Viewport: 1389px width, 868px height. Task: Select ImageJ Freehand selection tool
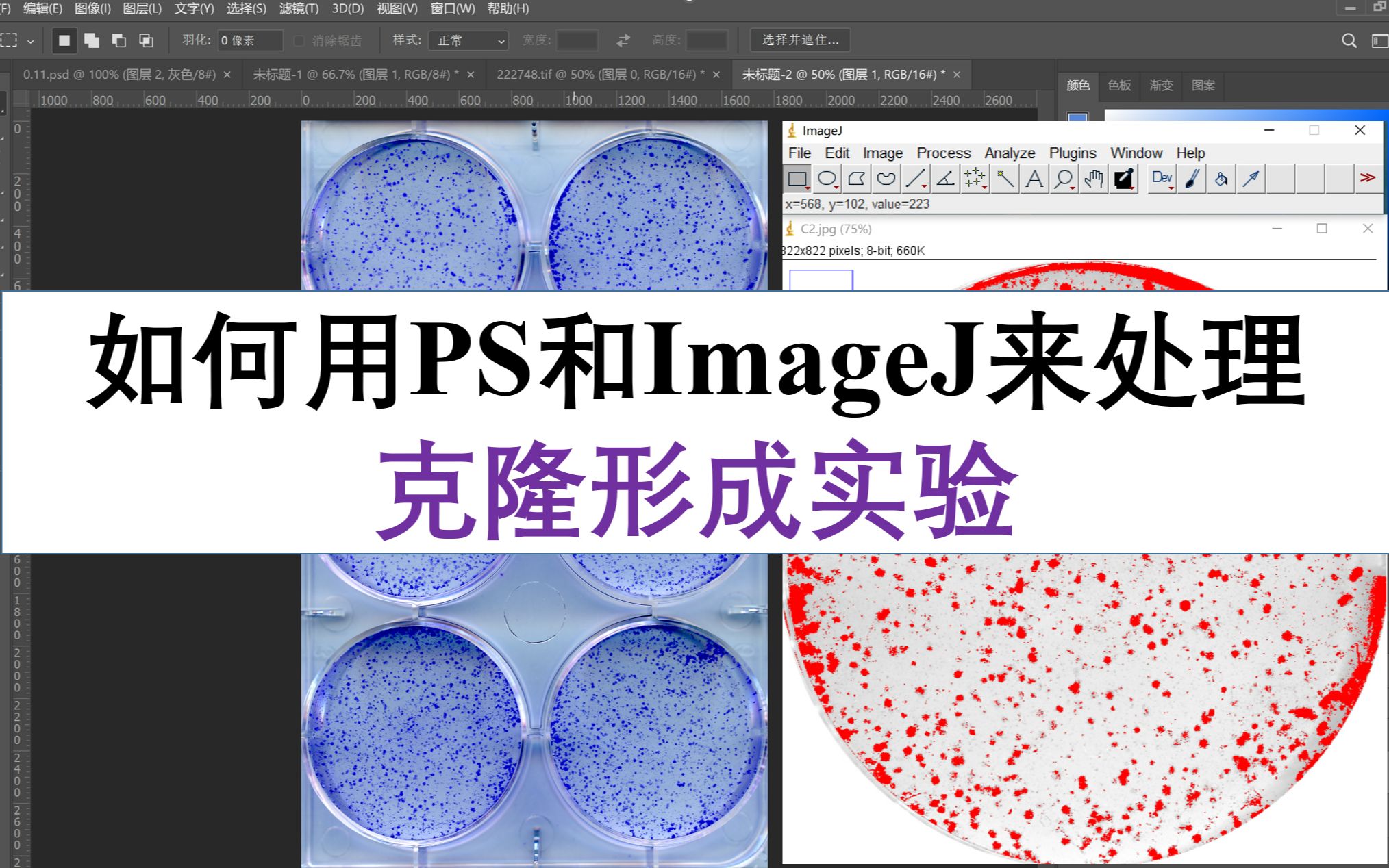886,179
